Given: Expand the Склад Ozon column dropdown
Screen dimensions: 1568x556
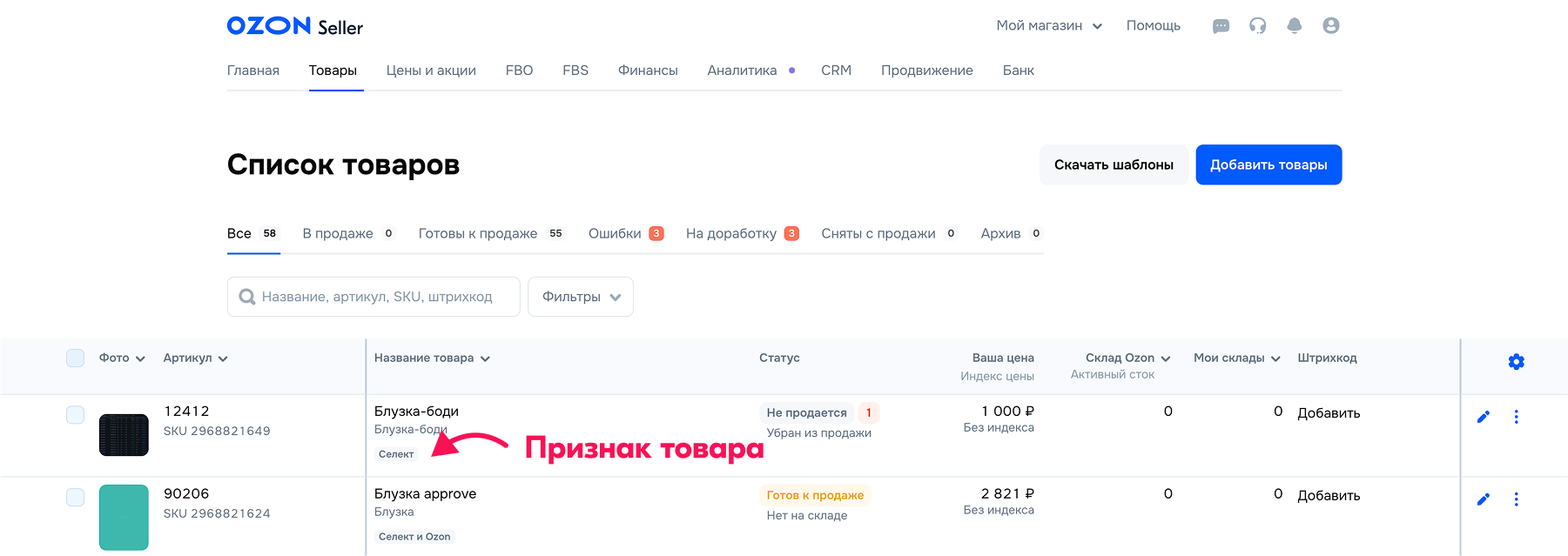Looking at the screenshot, I should click(1166, 358).
